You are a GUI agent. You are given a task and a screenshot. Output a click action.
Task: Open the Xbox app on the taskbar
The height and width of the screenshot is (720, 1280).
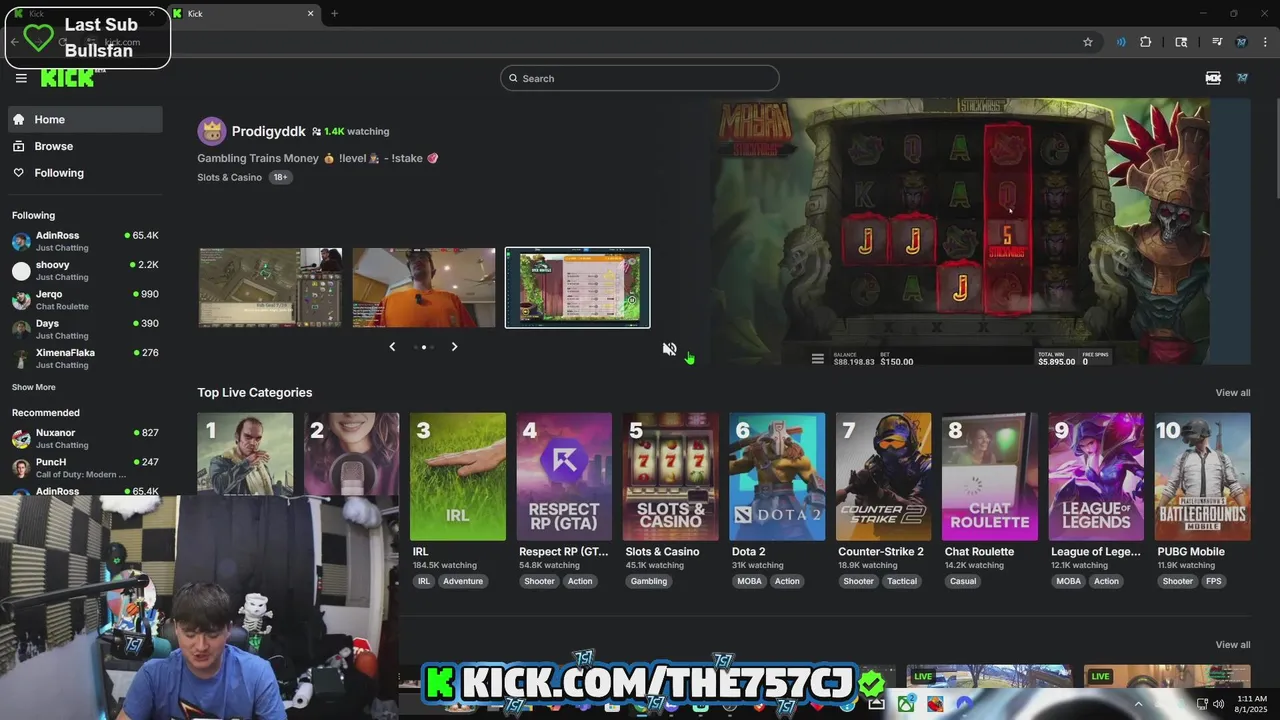pos(906,704)
